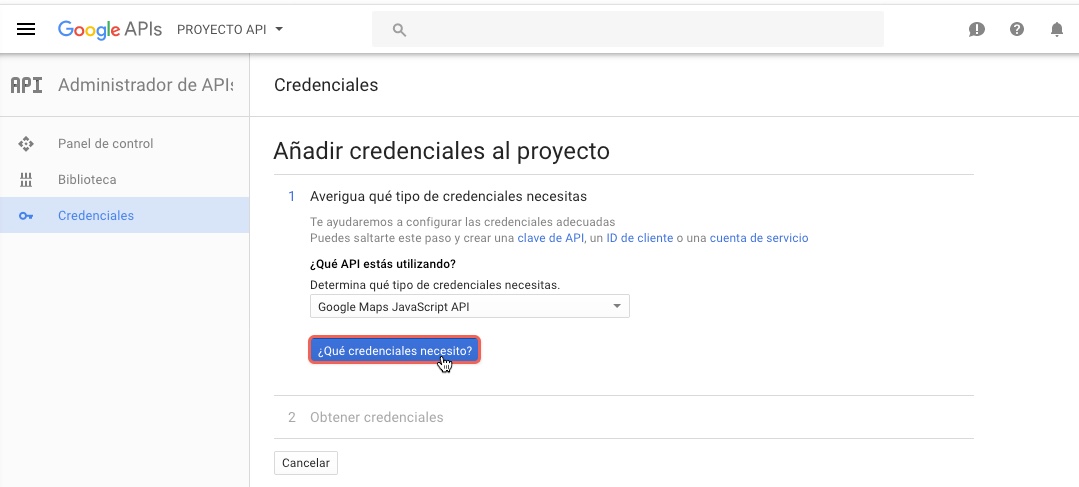
Task: Open the hamburger navigation menu
Action: pos(26,29)
